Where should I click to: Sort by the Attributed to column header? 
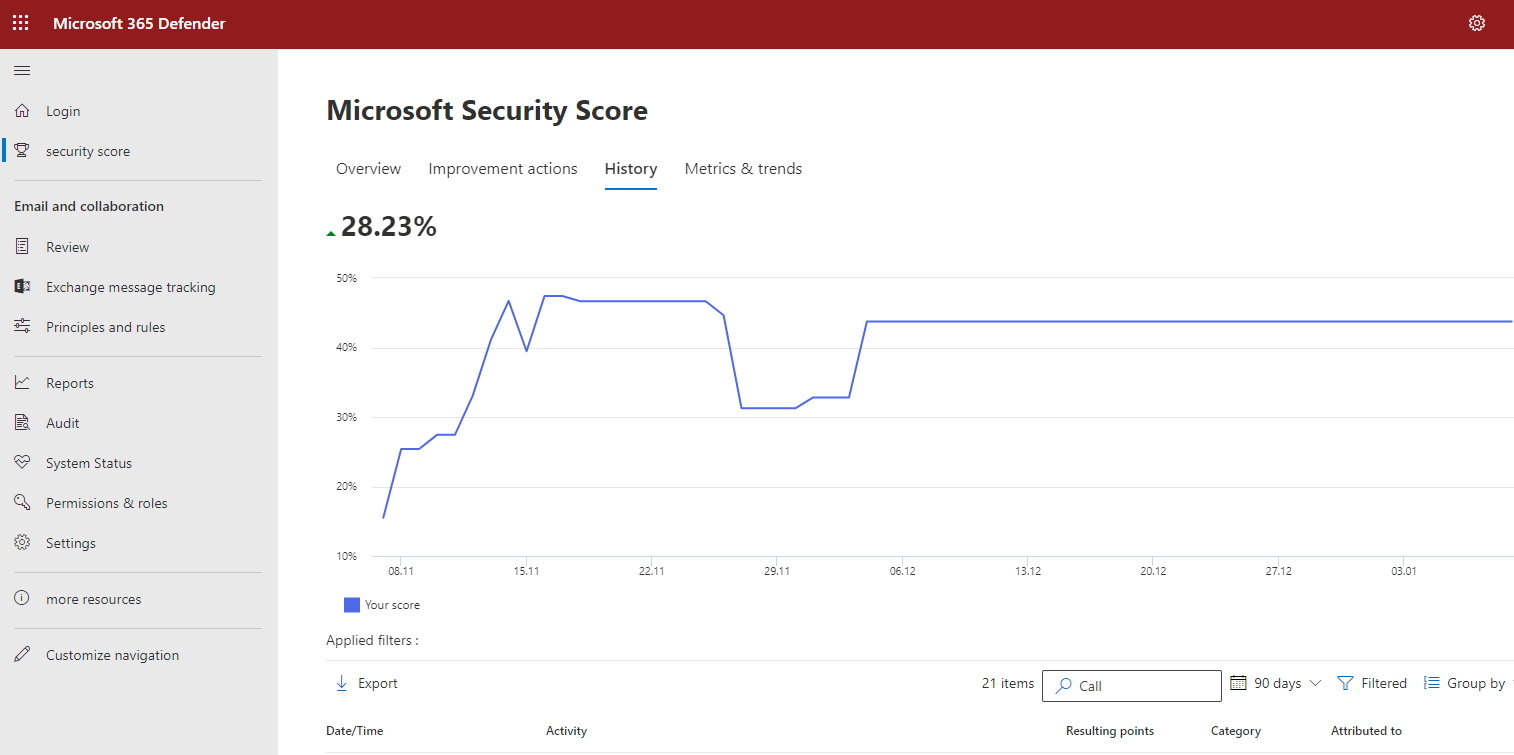(1366, 731)
